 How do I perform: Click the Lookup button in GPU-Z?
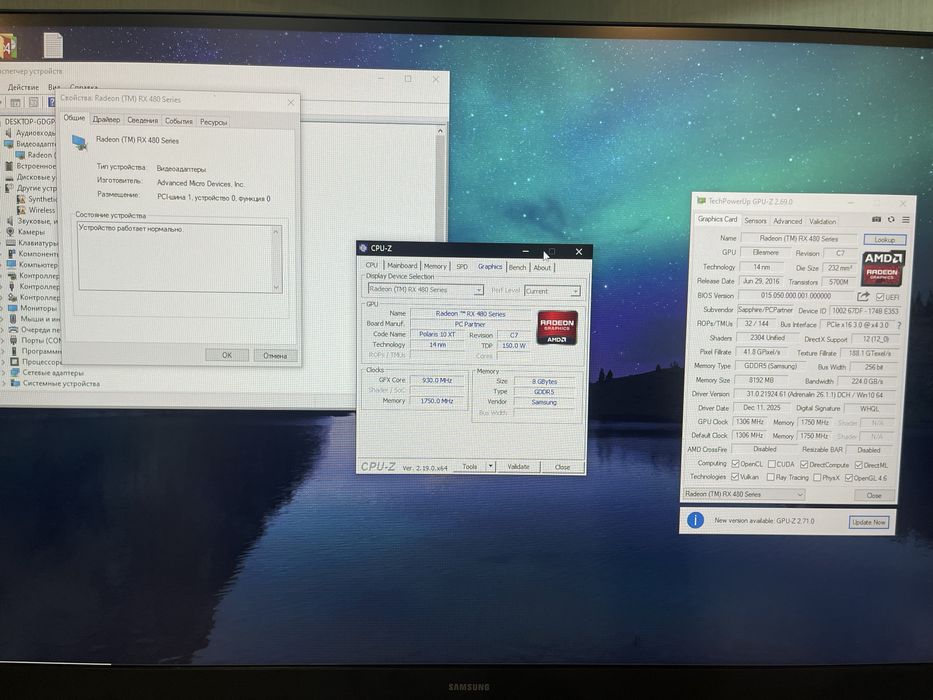pyautogui.click(x=884, y=239)
